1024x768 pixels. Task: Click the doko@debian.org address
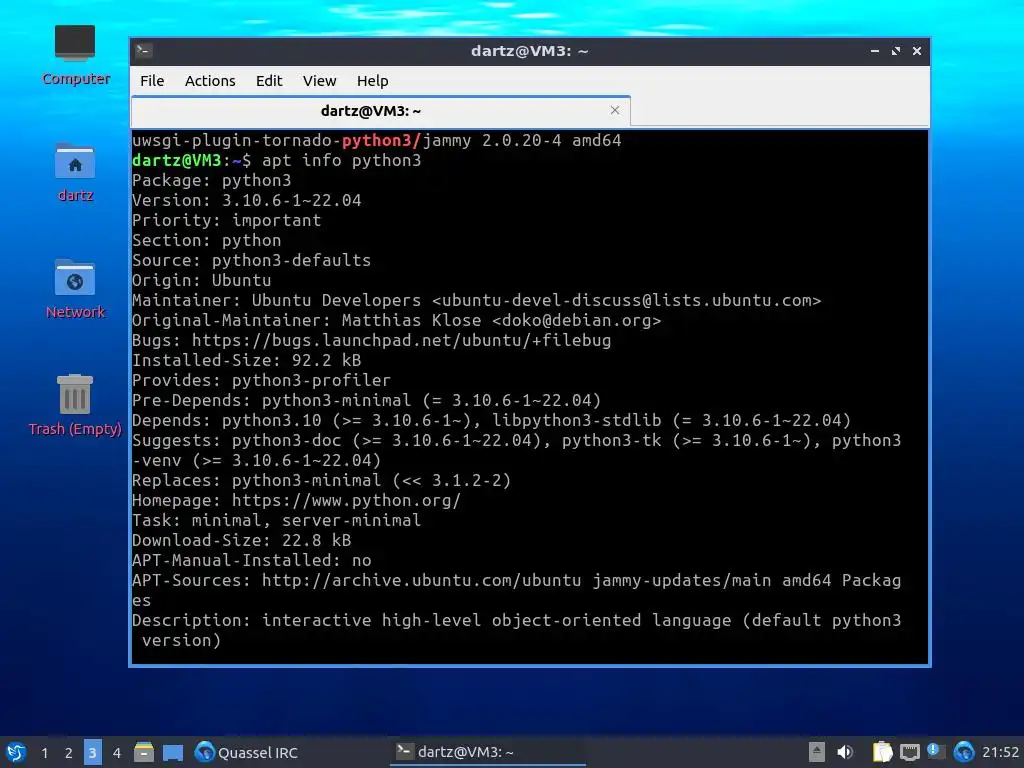coord(577,321)
